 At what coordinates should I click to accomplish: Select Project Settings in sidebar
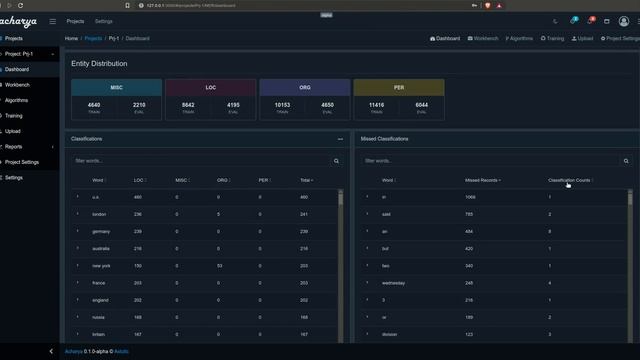[x=29, y=162]
